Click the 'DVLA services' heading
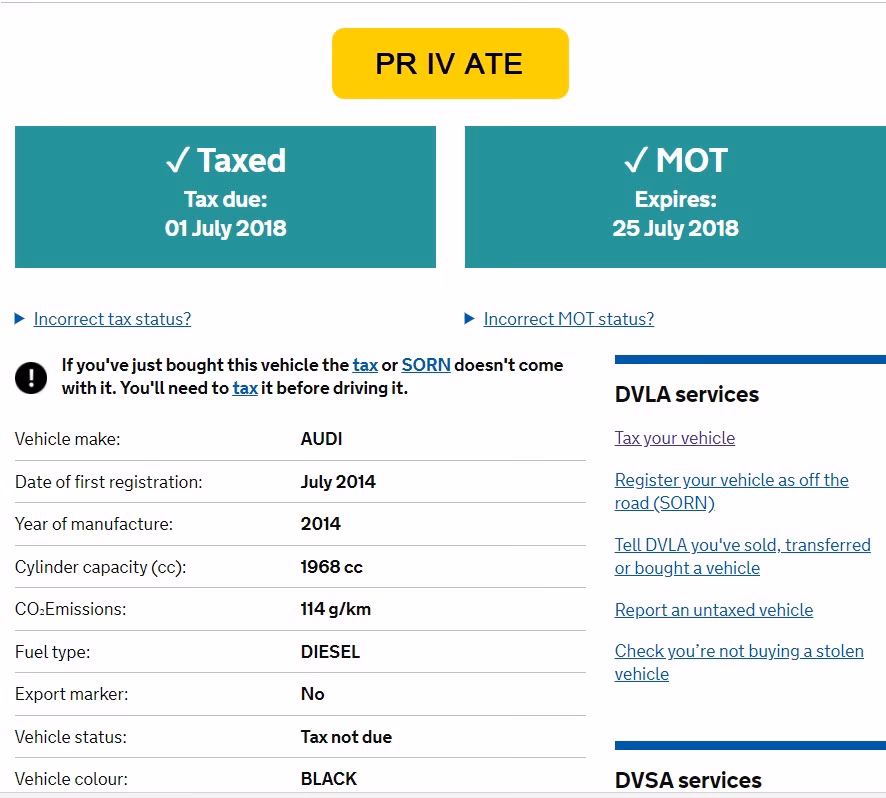886x798 pixels. point(686,394)
